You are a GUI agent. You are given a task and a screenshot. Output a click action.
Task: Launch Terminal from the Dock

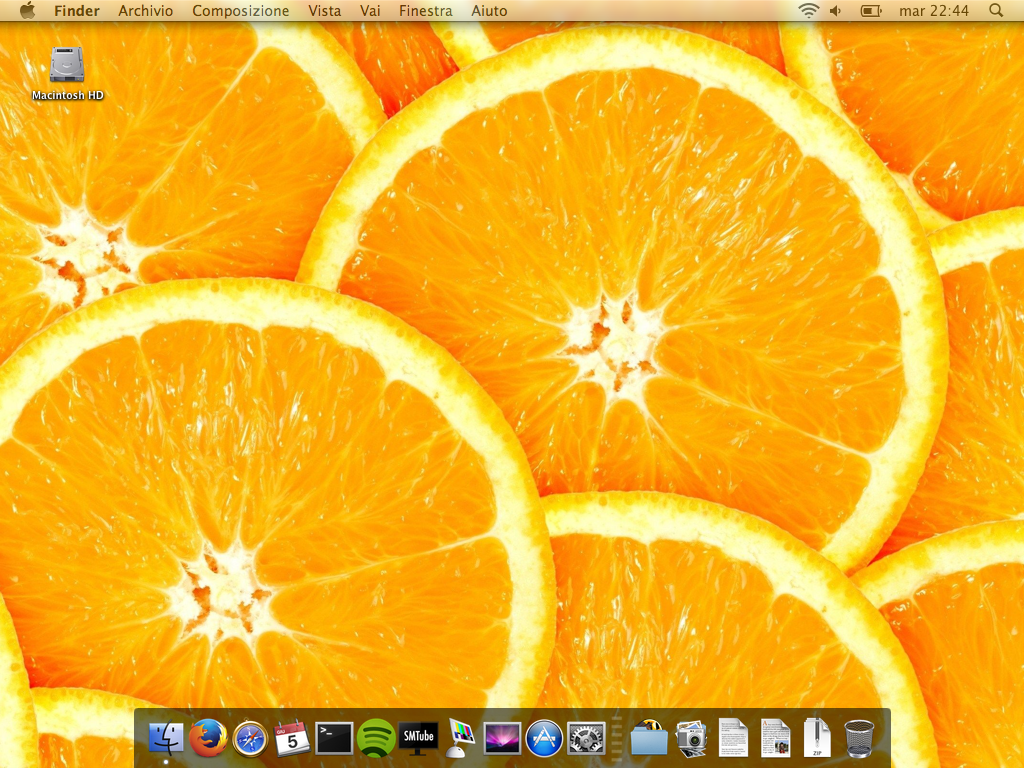334,738
